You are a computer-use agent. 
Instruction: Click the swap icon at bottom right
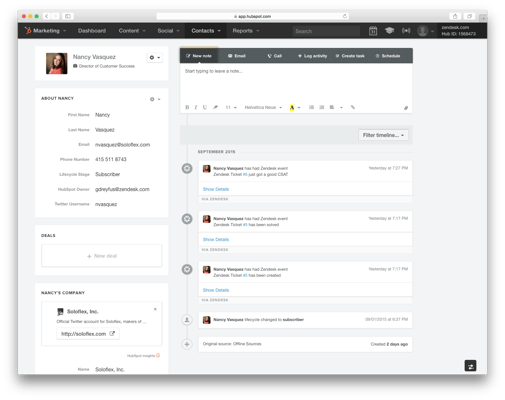[470, 365]
